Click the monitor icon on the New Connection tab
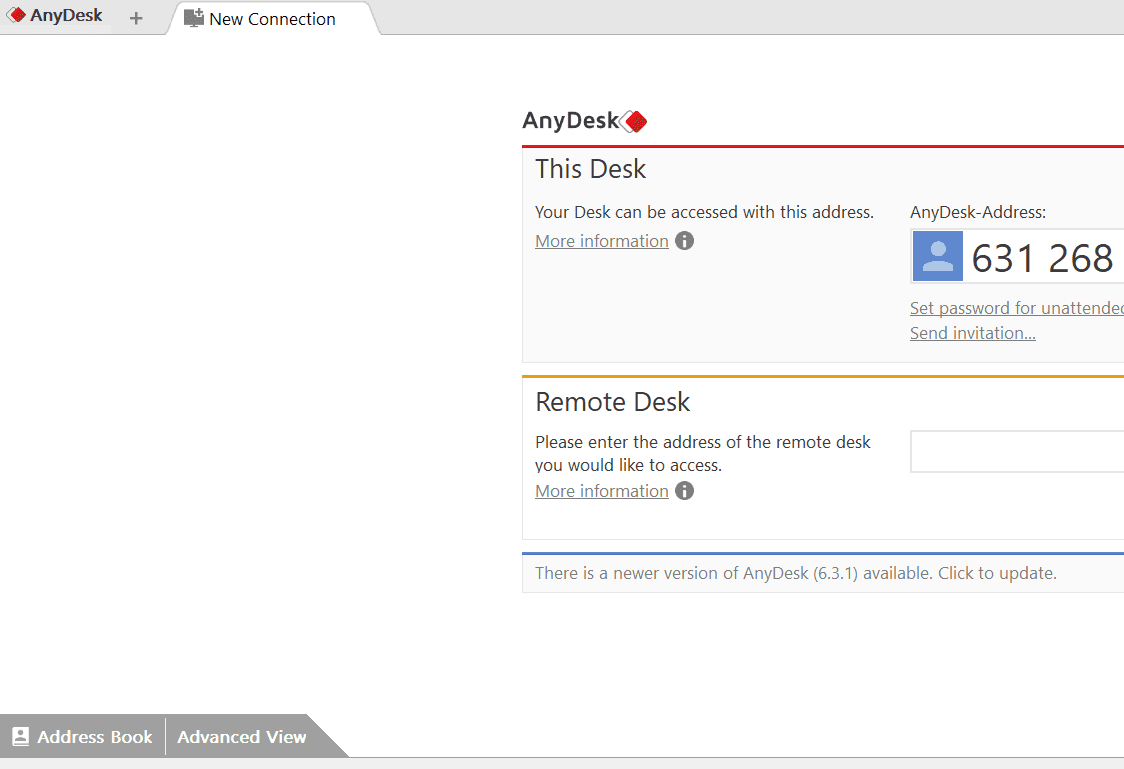Viewport: 1124px width, 769px height. 194,18
